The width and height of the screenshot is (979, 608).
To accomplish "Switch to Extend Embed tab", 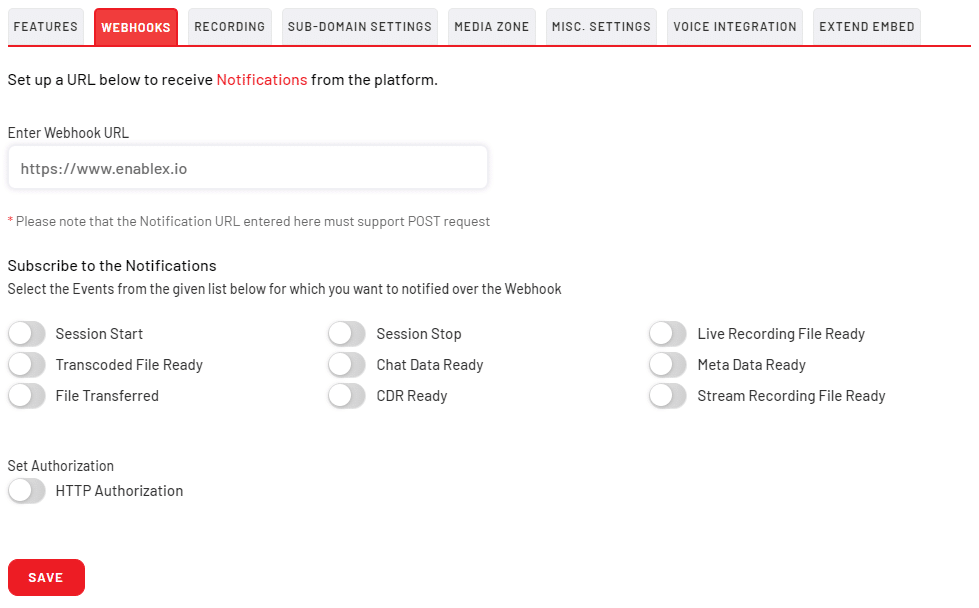I will (867, 27).
